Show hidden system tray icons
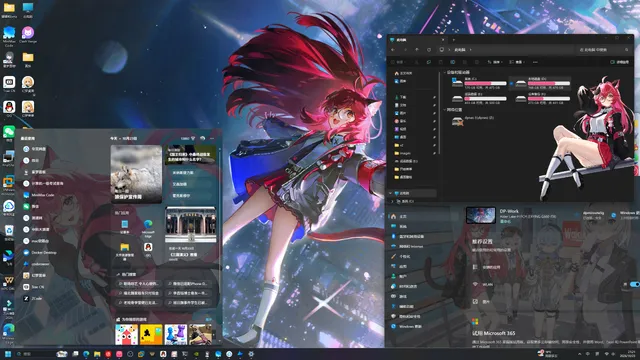 (x=579, y=354)
